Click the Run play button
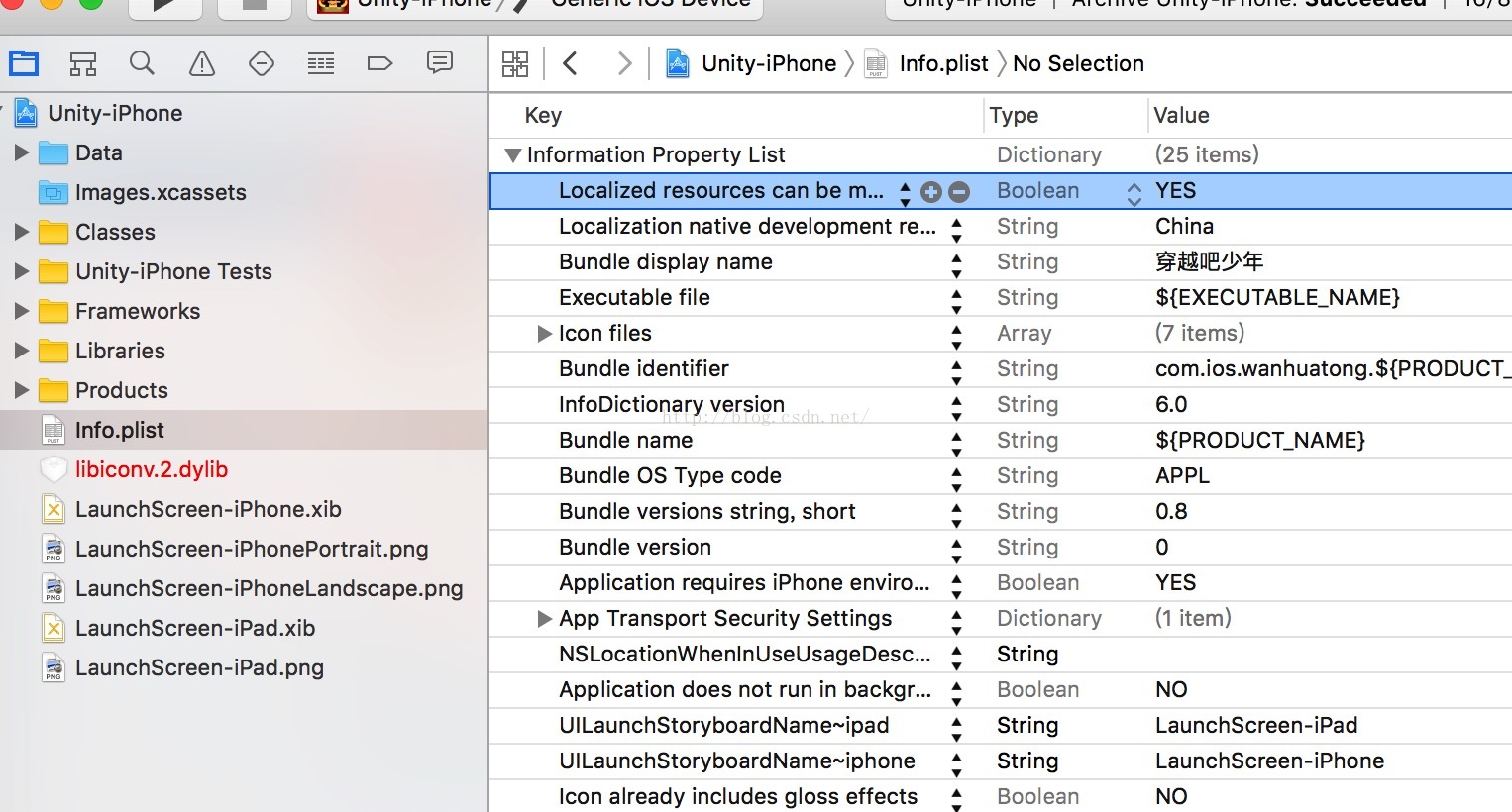The height and width of the screenshot is (812, 1512). point(164,6)
